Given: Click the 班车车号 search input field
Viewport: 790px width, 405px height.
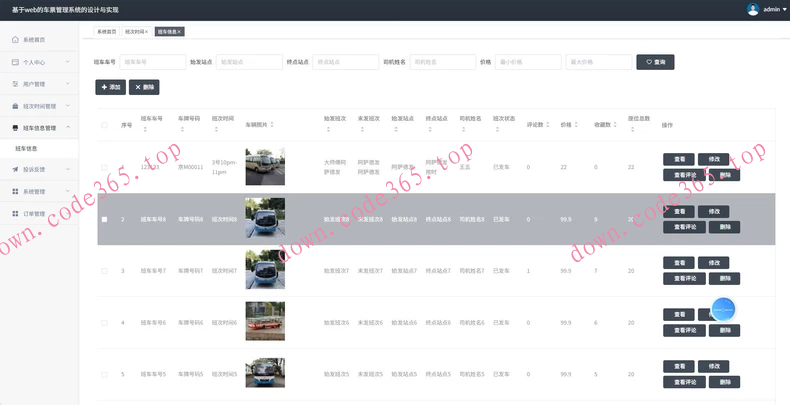Looking at the screenshot, I should 152,62.
